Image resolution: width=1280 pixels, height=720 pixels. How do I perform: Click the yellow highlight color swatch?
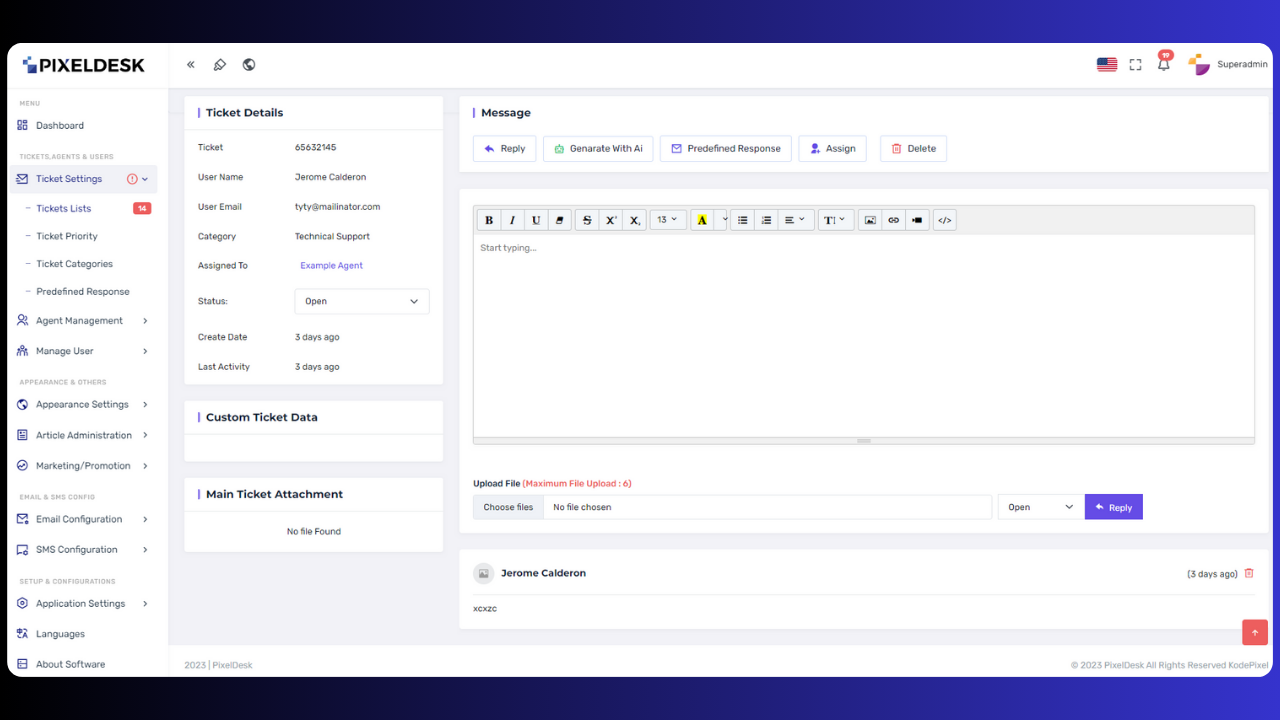tap(702, 220)
